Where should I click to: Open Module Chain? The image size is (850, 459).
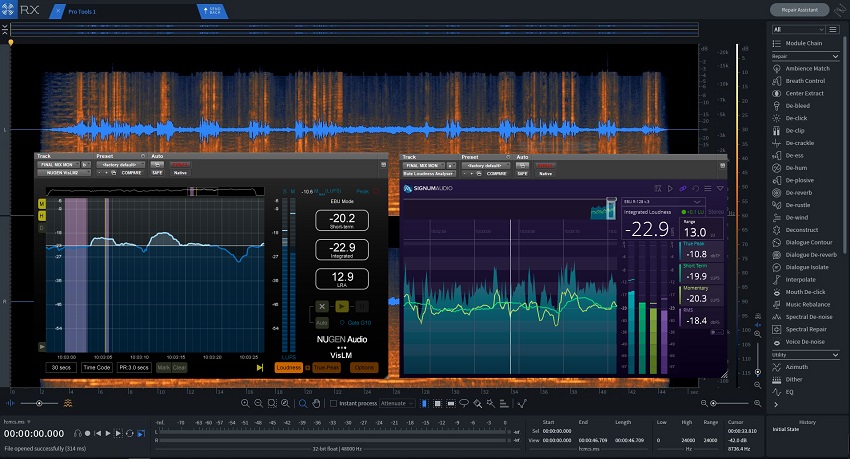[x=797, y=43]
